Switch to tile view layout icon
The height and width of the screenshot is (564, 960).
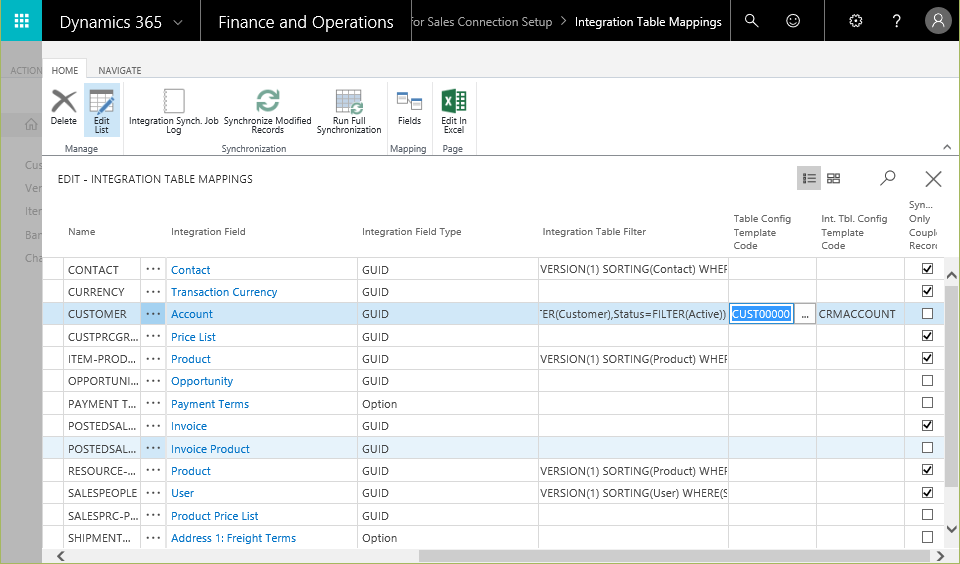(833, 178)
